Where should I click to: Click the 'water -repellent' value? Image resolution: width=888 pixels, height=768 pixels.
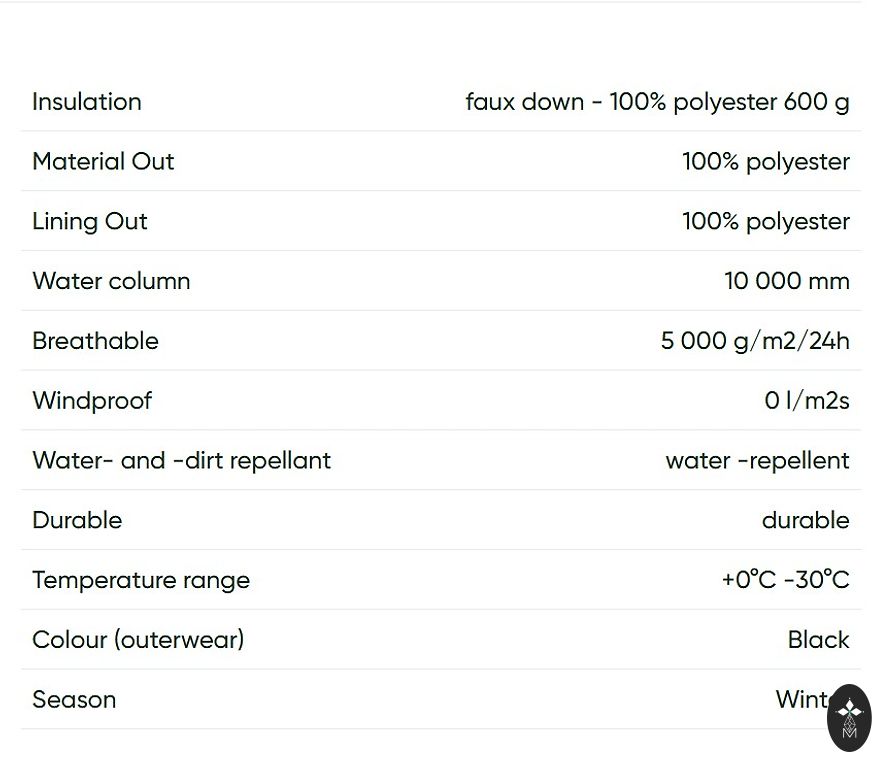(757, 461)
